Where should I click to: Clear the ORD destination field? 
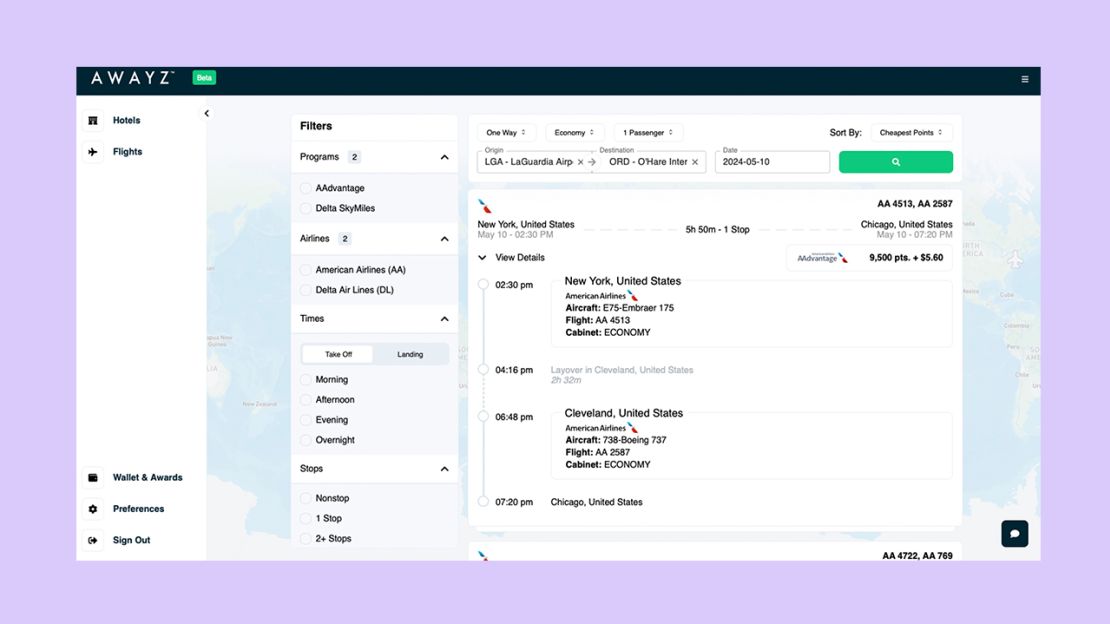(695, 162)
